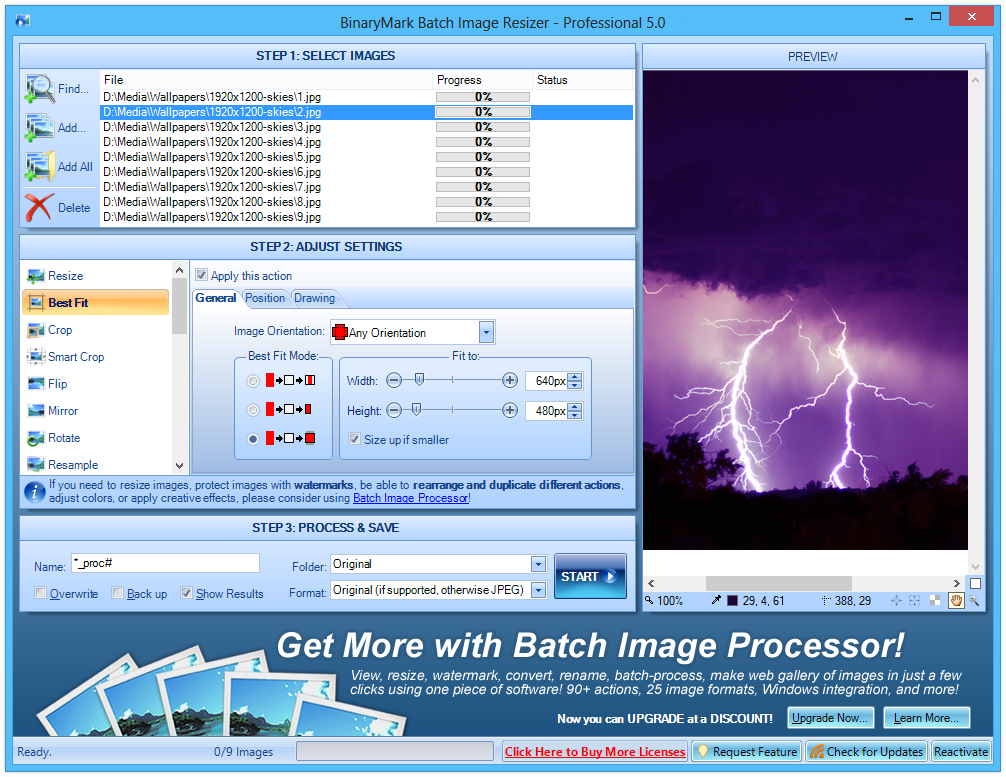The image size is (1006, 777).
Task: Click the eyedropper color picker icon
Action: (716, 601)
